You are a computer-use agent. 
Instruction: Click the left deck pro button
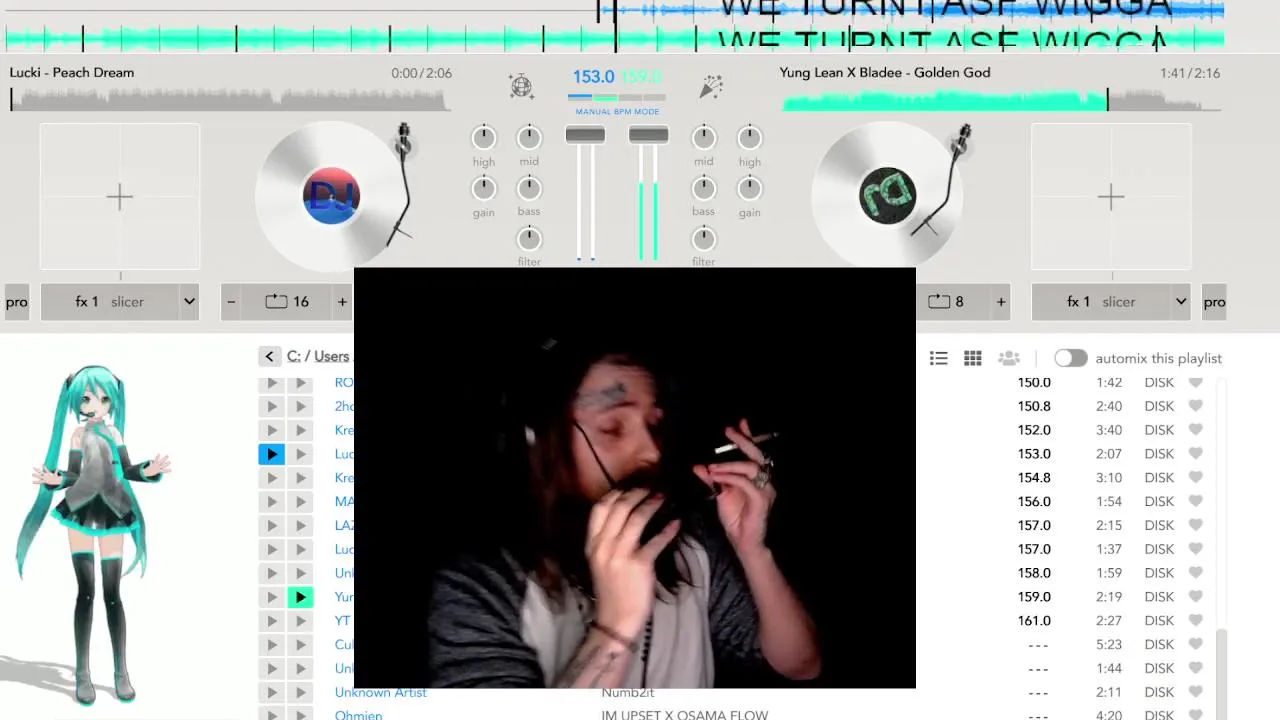[x=17, y=301]
